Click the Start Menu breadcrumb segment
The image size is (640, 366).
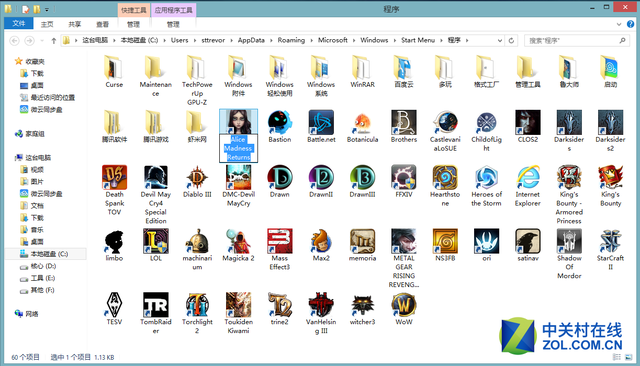point(418,40)
